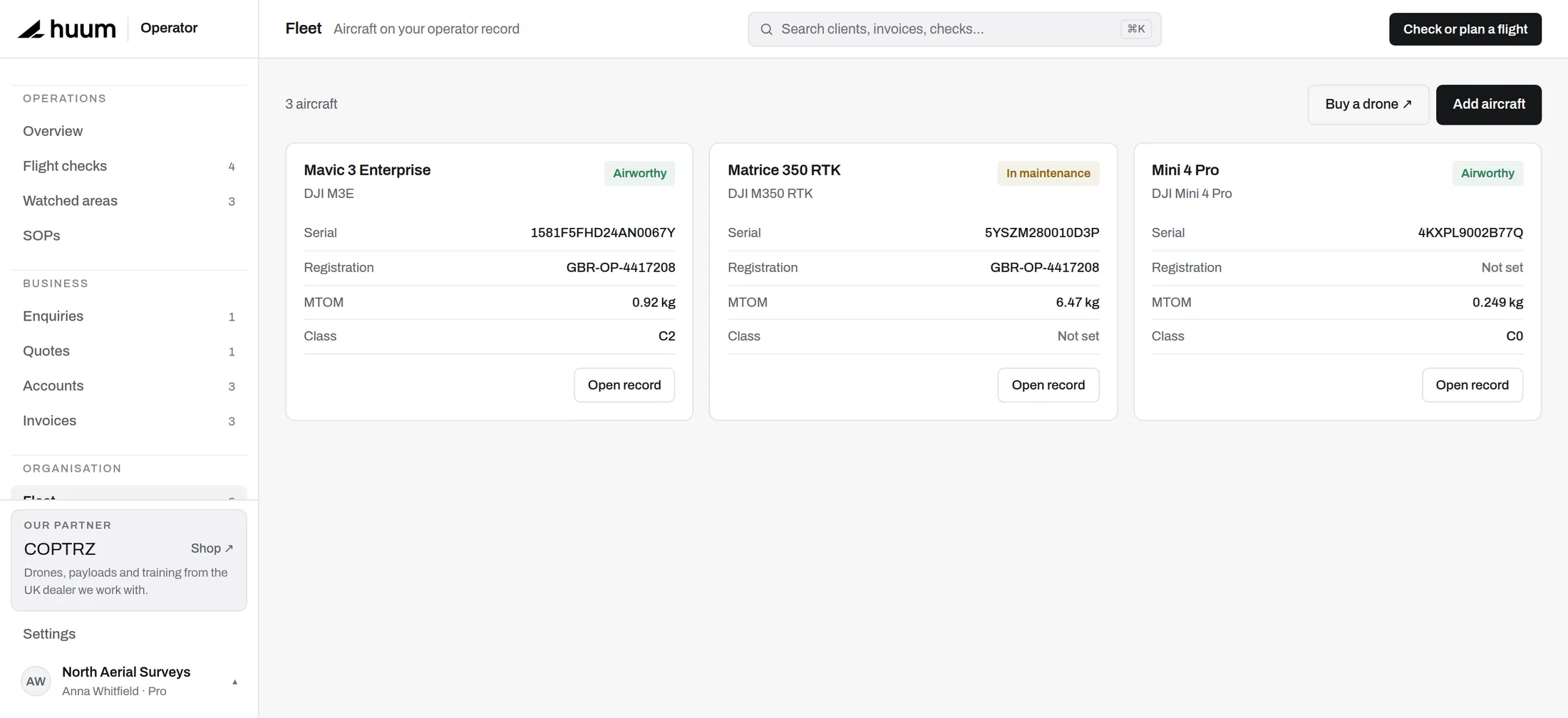
Task: Click the 3 aircraft count text
Action: pyautogui.click(x=311, y=104)
